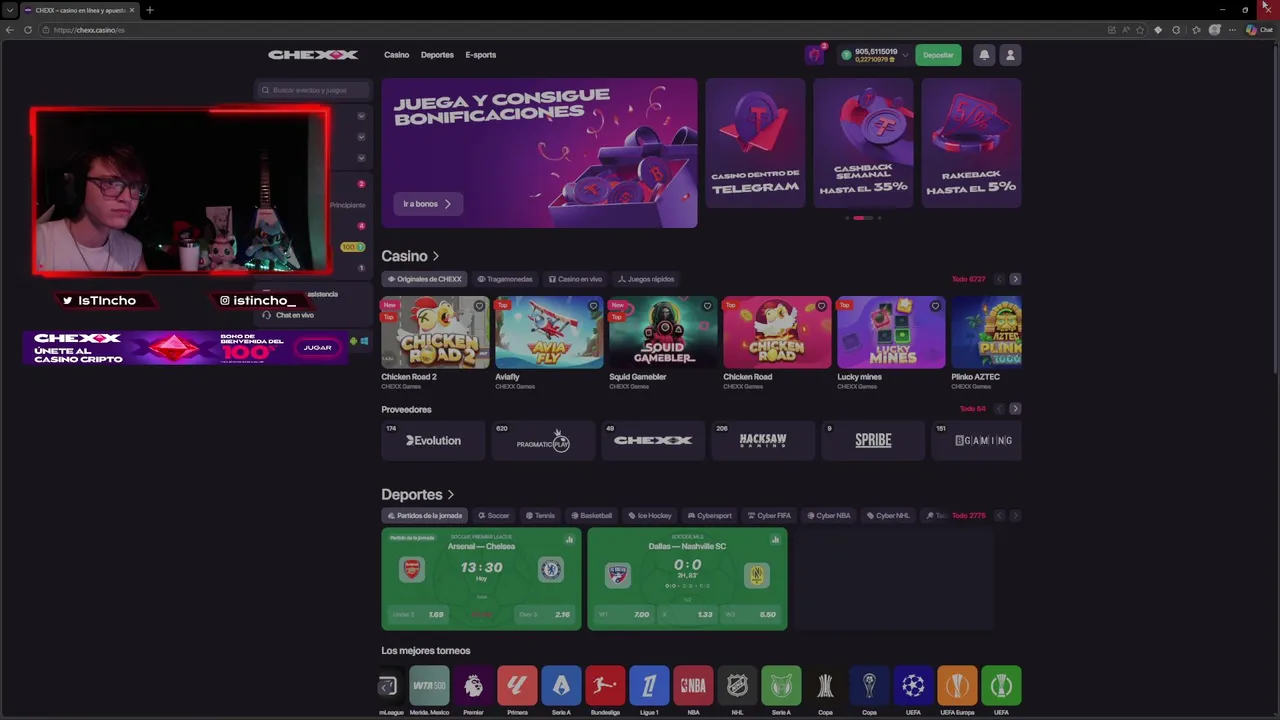Select the Cybersport tab
The height and width of the screenshot is (720, 1280).
pyautogui.click(x=710, y=516)
